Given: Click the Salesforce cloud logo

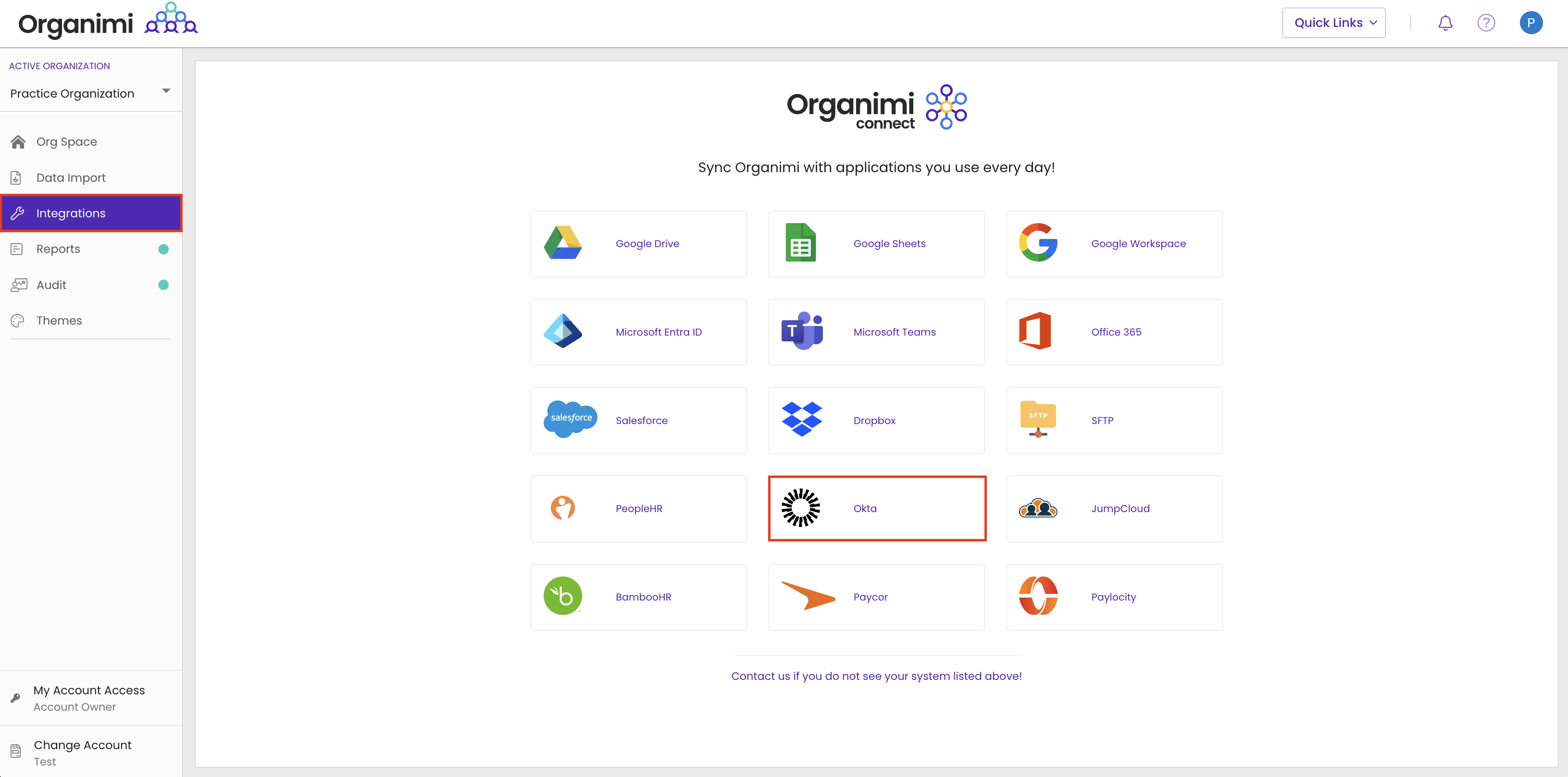Looking at the screenshot, I should click(x=571, y=419).
